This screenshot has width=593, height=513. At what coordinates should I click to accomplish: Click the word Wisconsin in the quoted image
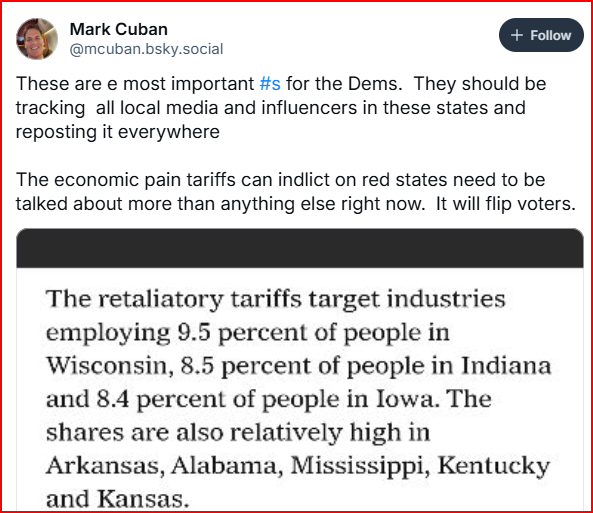110,366
